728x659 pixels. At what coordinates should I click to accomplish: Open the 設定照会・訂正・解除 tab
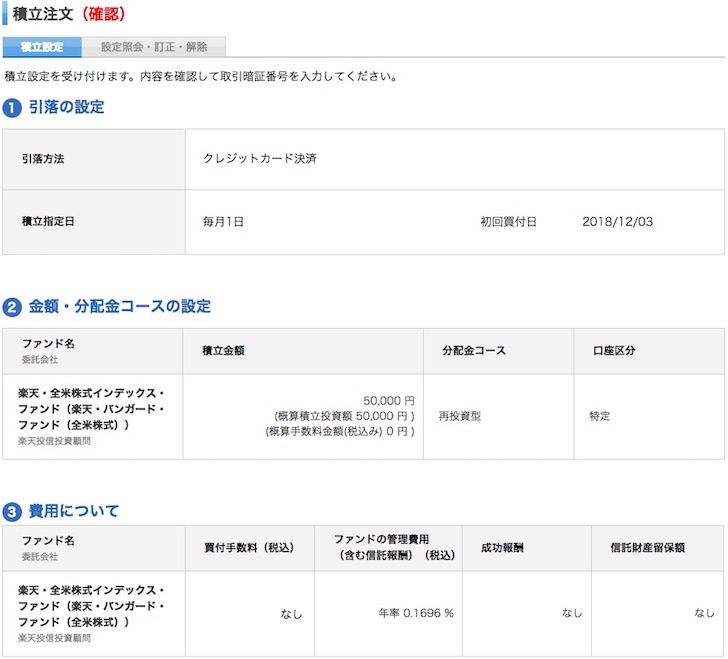pos(154,47)
